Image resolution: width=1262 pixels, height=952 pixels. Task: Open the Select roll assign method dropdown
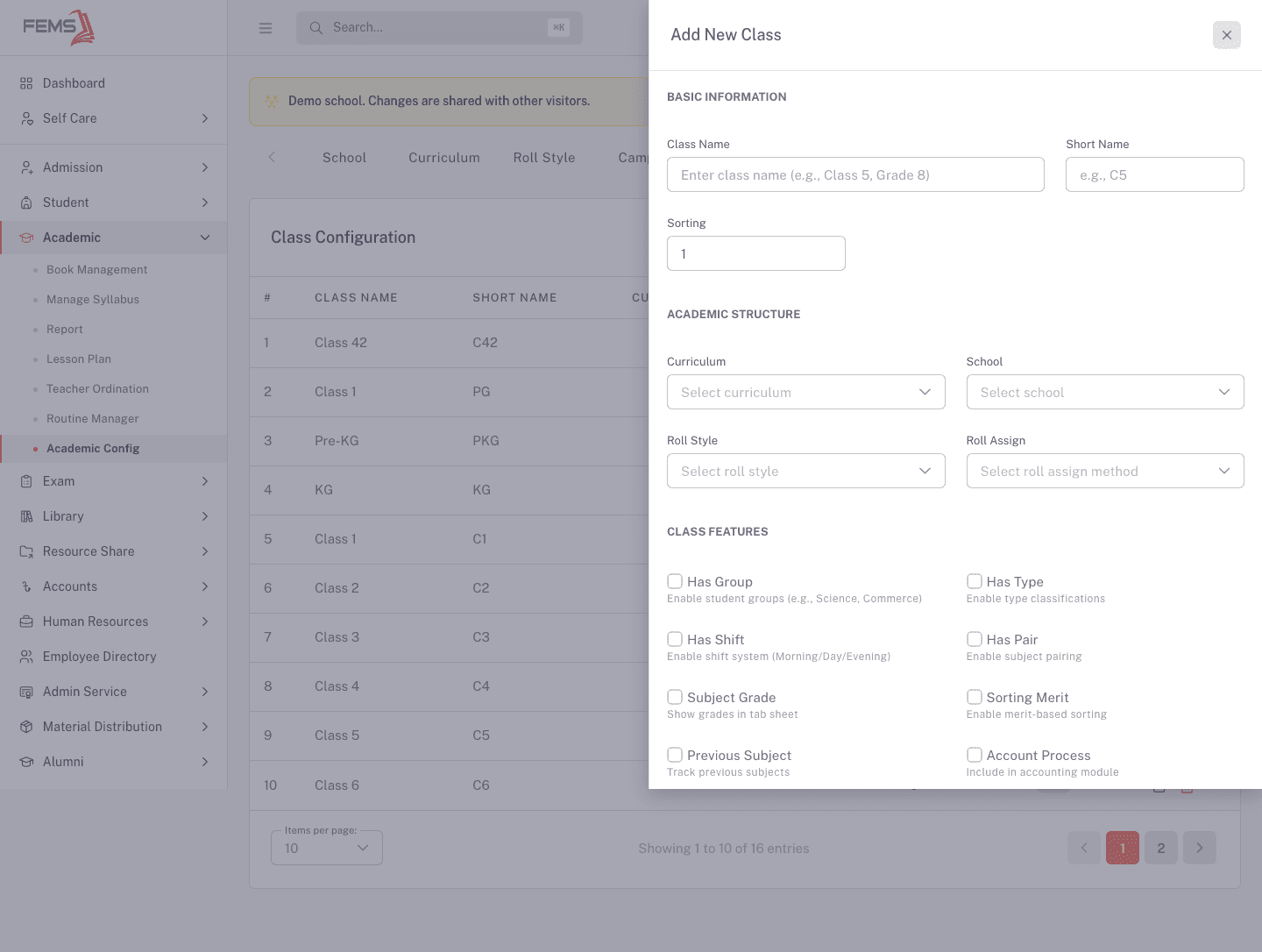coord(1105,471)
